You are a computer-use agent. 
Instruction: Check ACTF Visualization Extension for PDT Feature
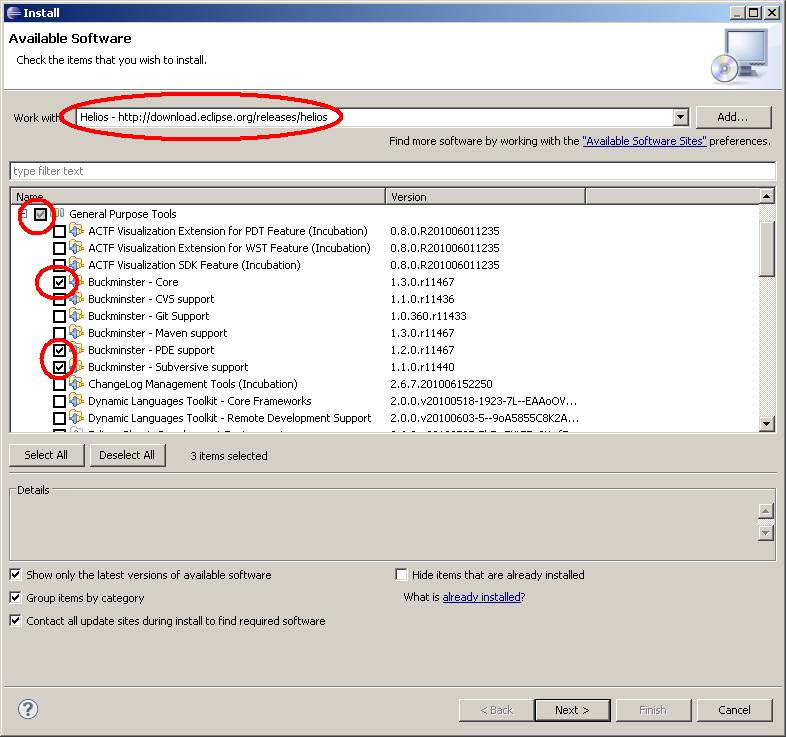coord(59,232)
